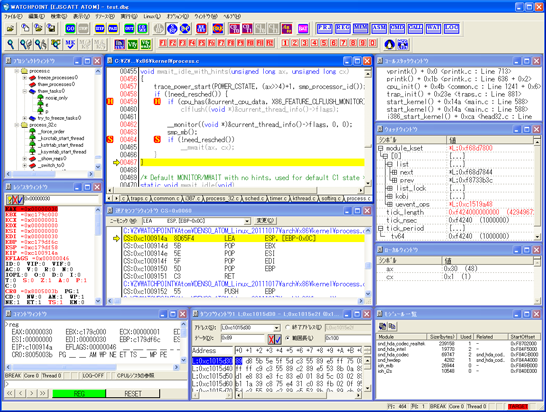Toggle the S breakpoint at line 00464
This screenshot has width=546, height=412.
pyautogui.click(x=110, y=139)
